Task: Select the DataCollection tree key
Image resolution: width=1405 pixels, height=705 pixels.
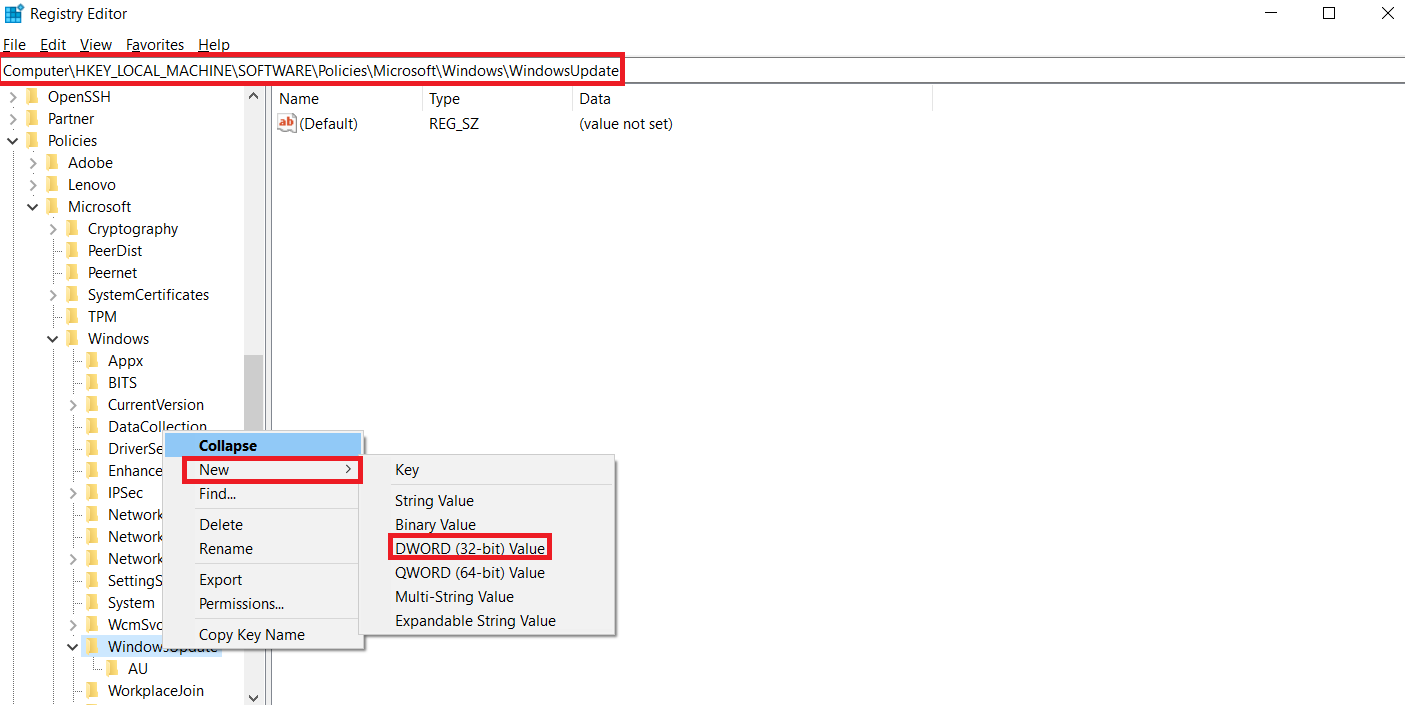Action: [157, 427]
